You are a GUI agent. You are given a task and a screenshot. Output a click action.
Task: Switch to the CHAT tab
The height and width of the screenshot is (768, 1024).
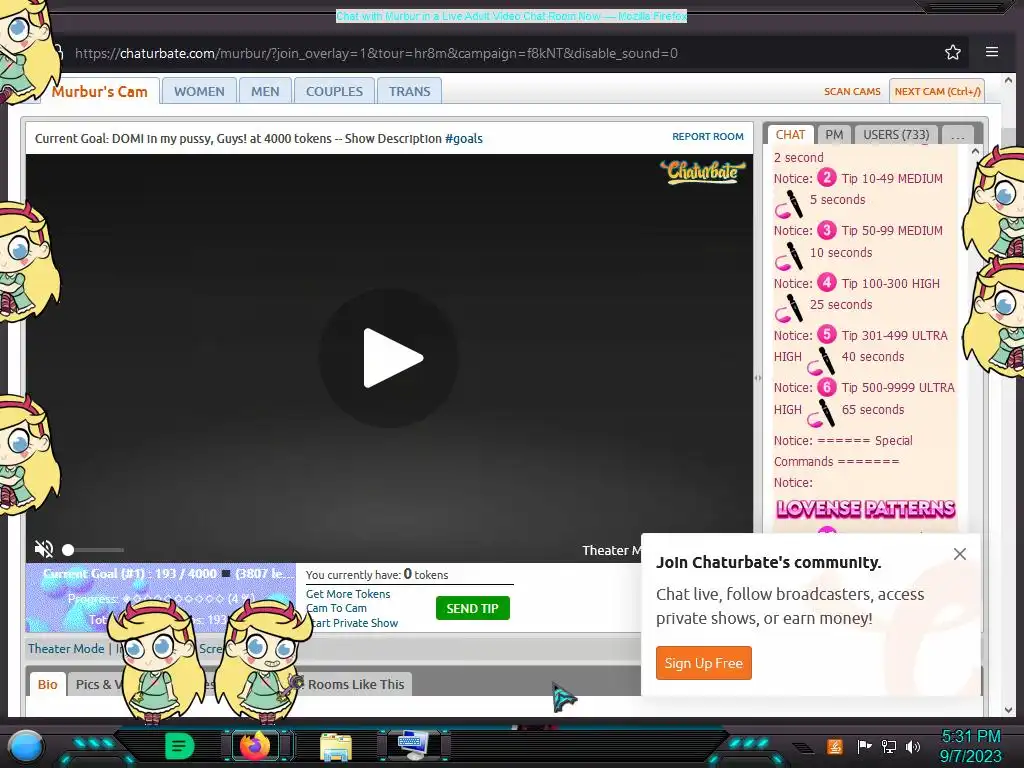(x=790, y=135)
